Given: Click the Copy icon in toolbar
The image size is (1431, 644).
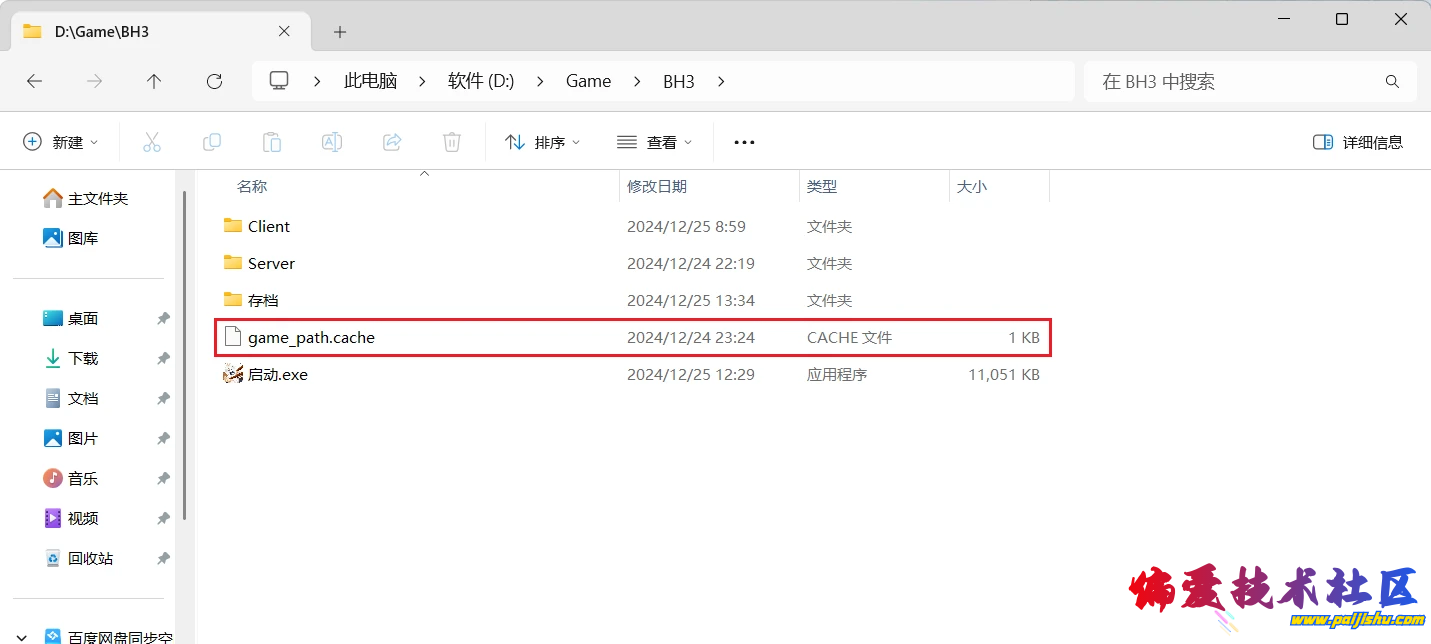Looking at the screenshot, I should coord(212,142).
